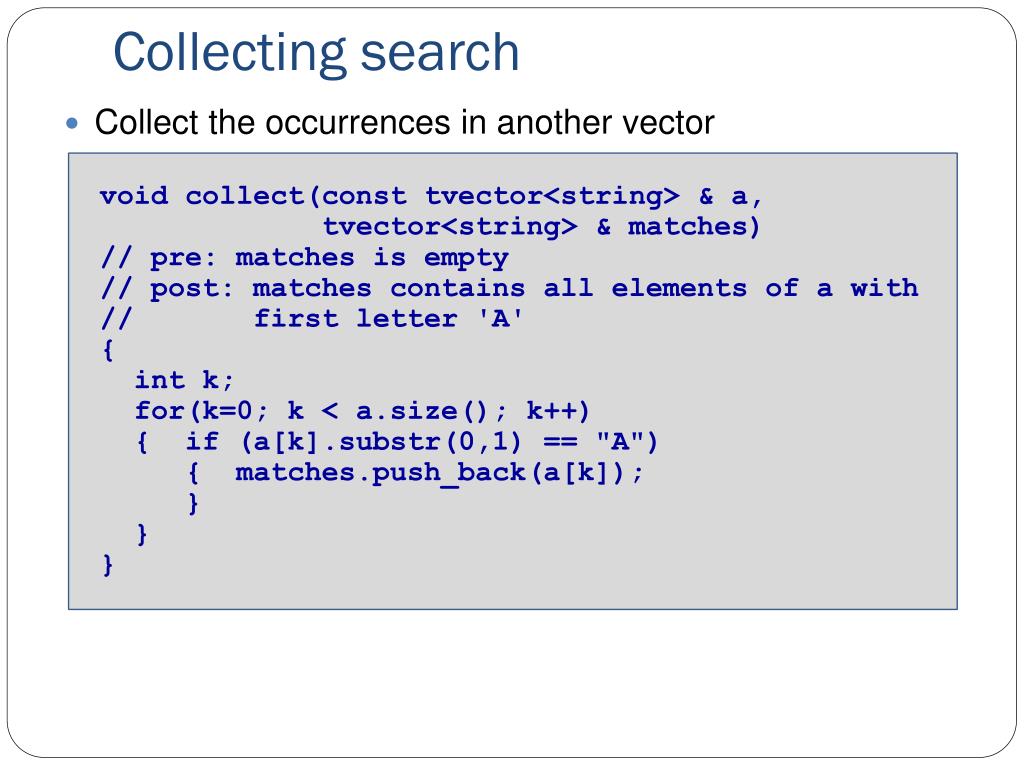Click the 'for(k=0; k < a.size(); k++)' line
The image size is (1024, 768).
click(362, 411)
